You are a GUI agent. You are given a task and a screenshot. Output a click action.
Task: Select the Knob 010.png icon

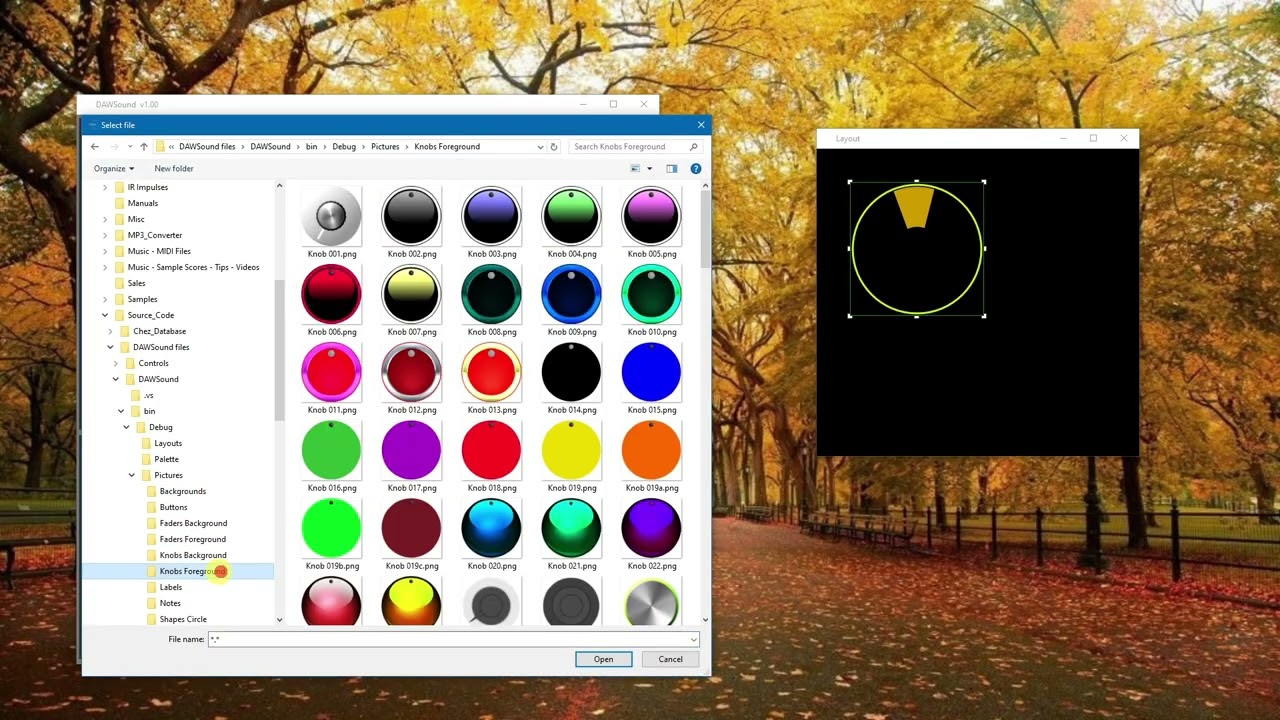pyautogui.click(x=651, y=294)
